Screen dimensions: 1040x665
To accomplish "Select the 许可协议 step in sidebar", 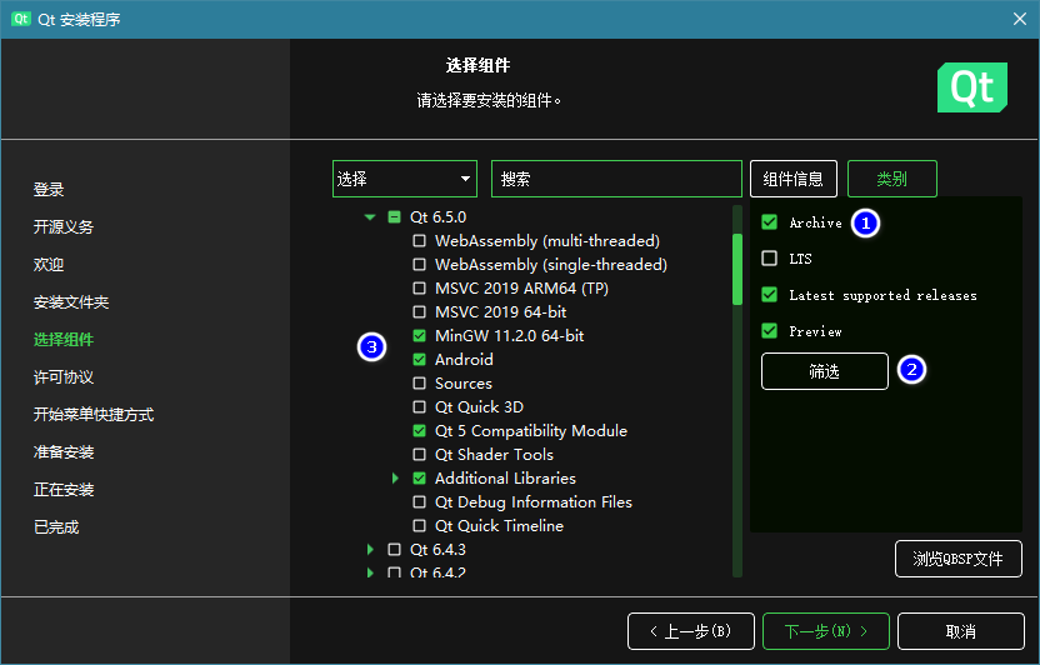I will [x=64, y=377].
